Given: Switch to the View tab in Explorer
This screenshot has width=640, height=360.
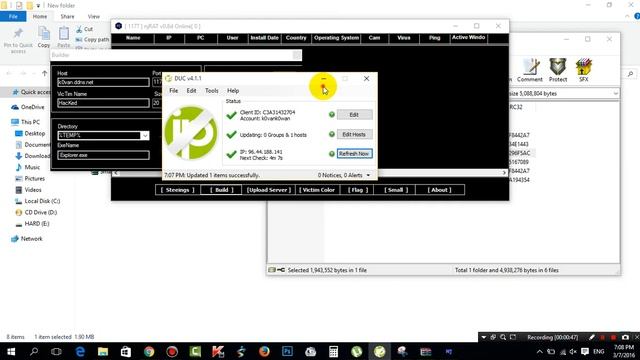Looking at the screenshot, I should (x=93, y=17).
